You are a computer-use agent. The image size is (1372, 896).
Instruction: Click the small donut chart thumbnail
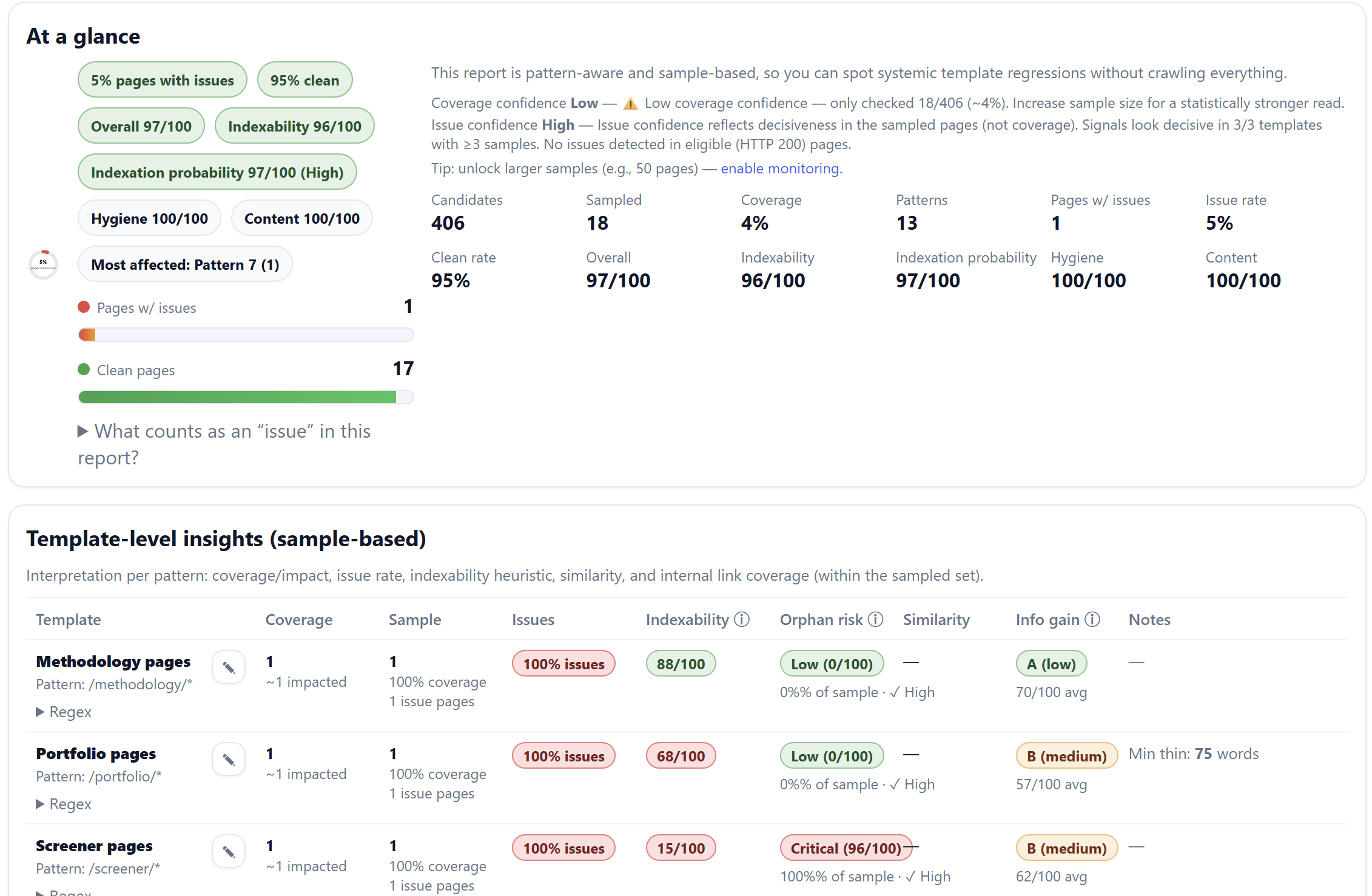coord(43,264)
